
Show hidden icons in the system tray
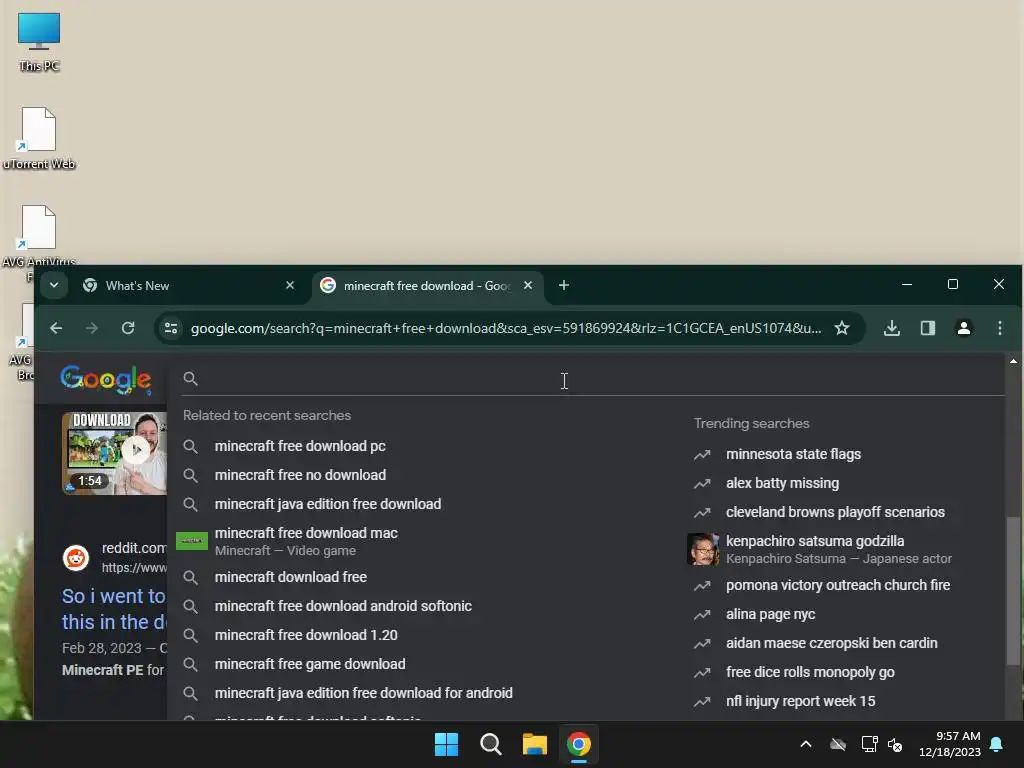pos(806,744)
